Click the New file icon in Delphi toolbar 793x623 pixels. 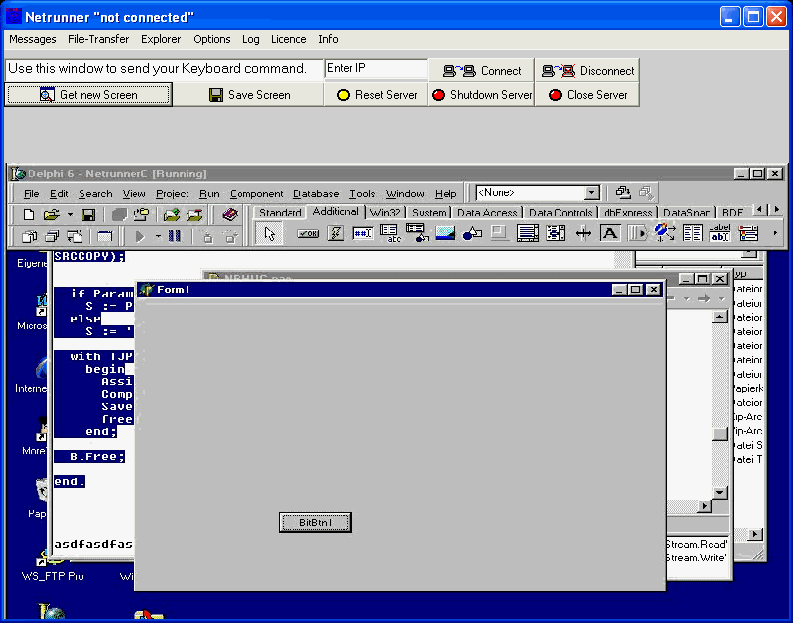pyautogui.click(x=28, y=215)
